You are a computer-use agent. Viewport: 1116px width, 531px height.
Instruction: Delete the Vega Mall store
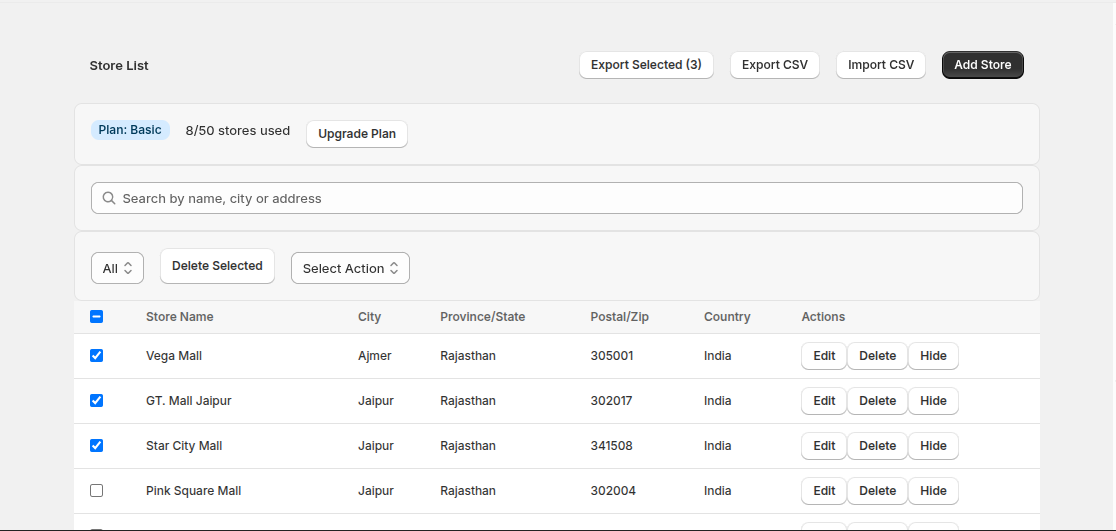(x=877, y=356)
